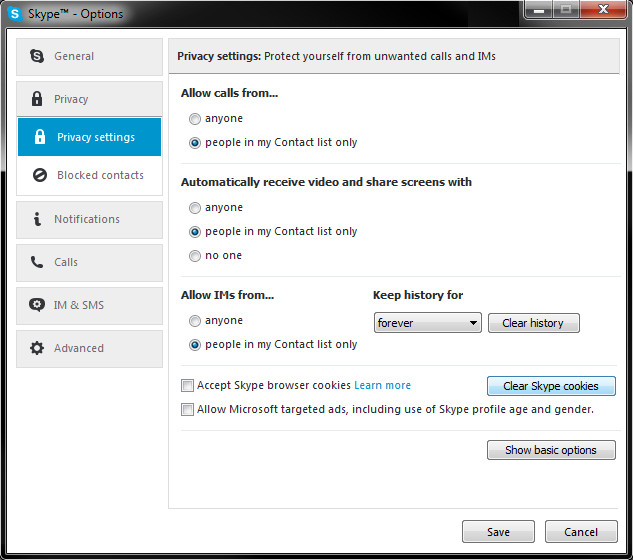The height and width of the screenshot is (560, 633).
Task: Allow calls from anyone
Action: (x=195, y=119)
